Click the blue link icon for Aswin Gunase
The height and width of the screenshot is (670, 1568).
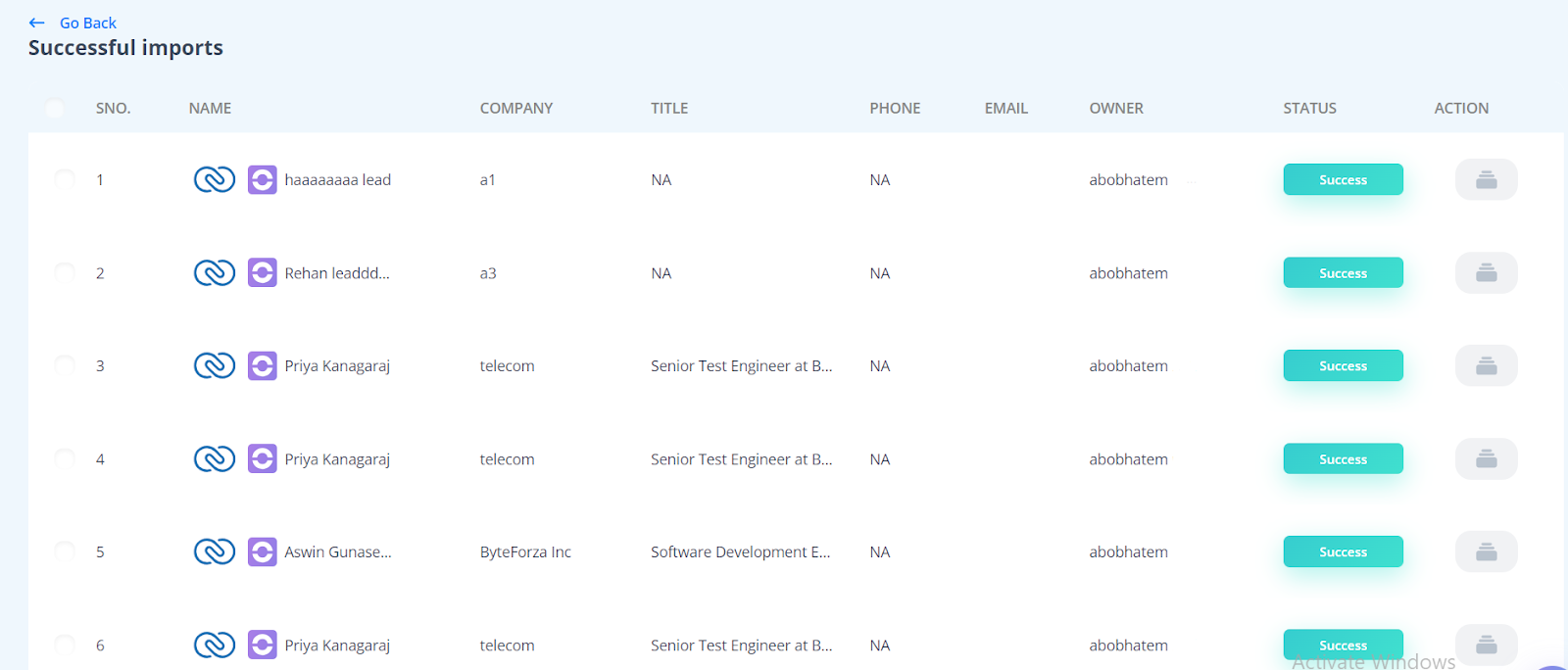214,551
